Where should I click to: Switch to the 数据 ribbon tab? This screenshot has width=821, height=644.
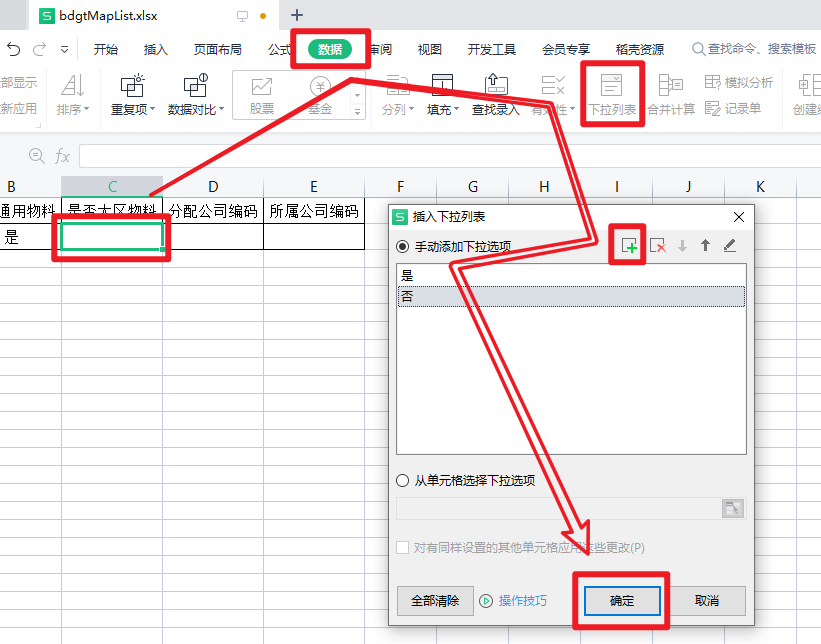(x=330, y=49)
